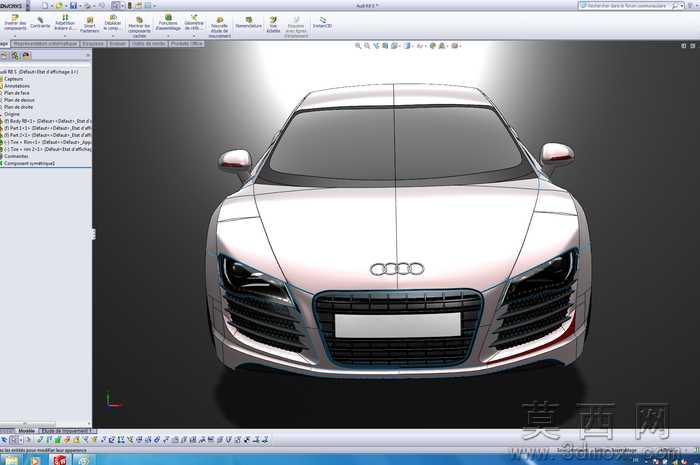
Task: Open the ConfigurationManager tab icon
Action: [x=15, y=56]
